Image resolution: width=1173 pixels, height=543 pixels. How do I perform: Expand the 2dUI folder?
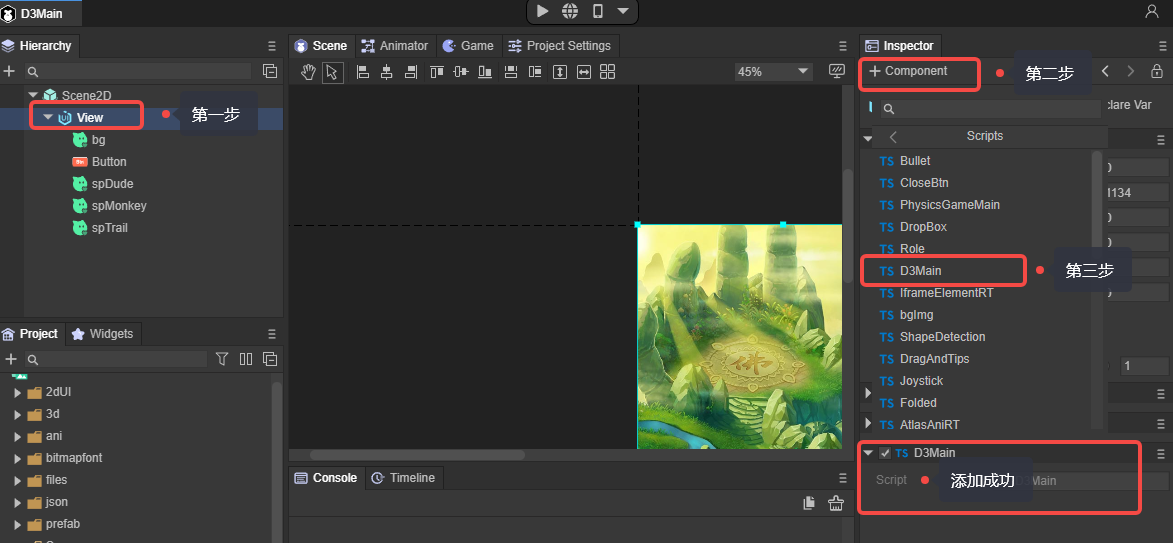pyautogui.click(x=18, y=392)
